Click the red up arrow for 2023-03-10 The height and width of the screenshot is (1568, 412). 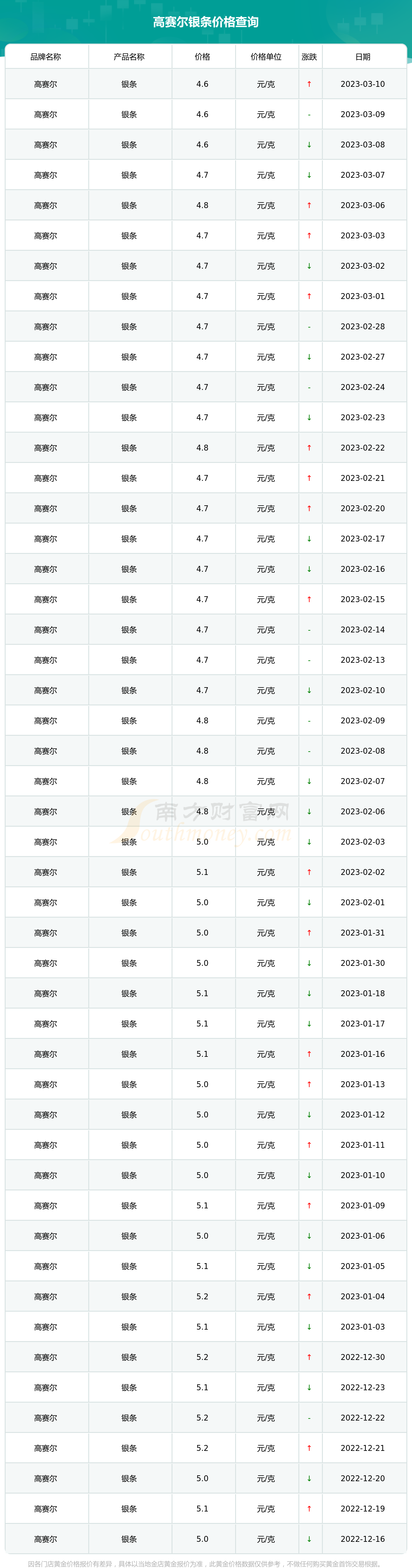coord(309,84)
